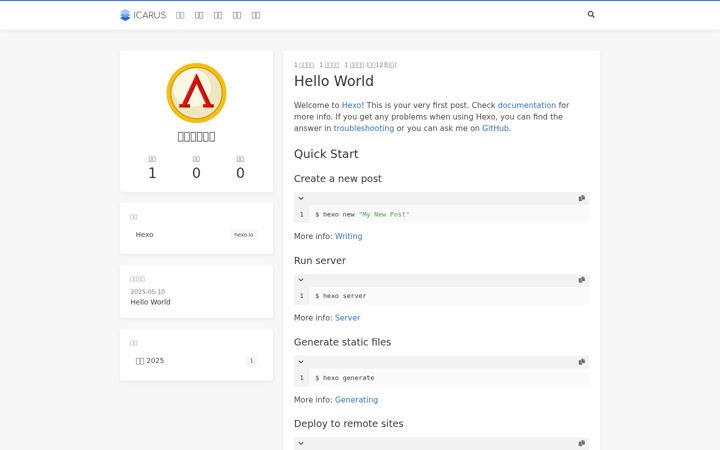Click the 2025-05-10 date in sidebar
The height and width of the screenshot is (450, 720).
147,292
